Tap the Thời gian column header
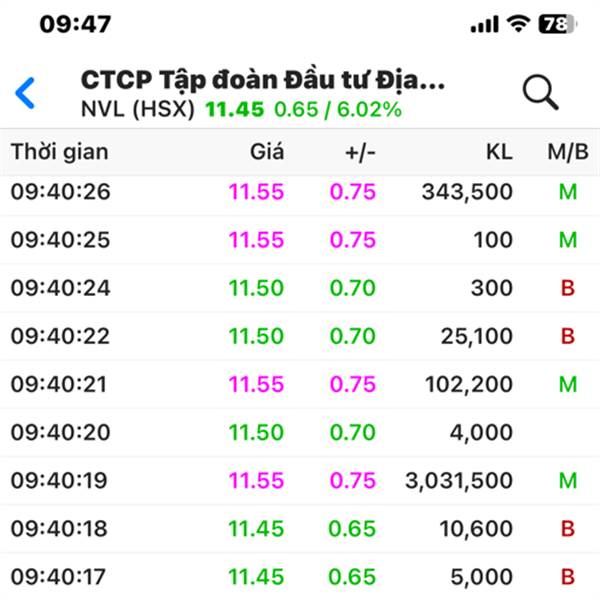 (x=60, y=152)
